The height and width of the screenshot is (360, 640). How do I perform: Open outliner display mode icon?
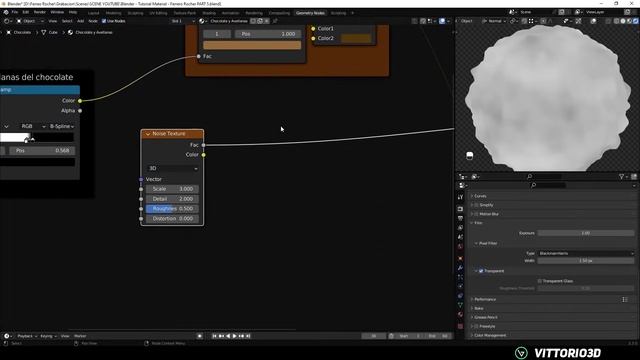coord(475,177)
